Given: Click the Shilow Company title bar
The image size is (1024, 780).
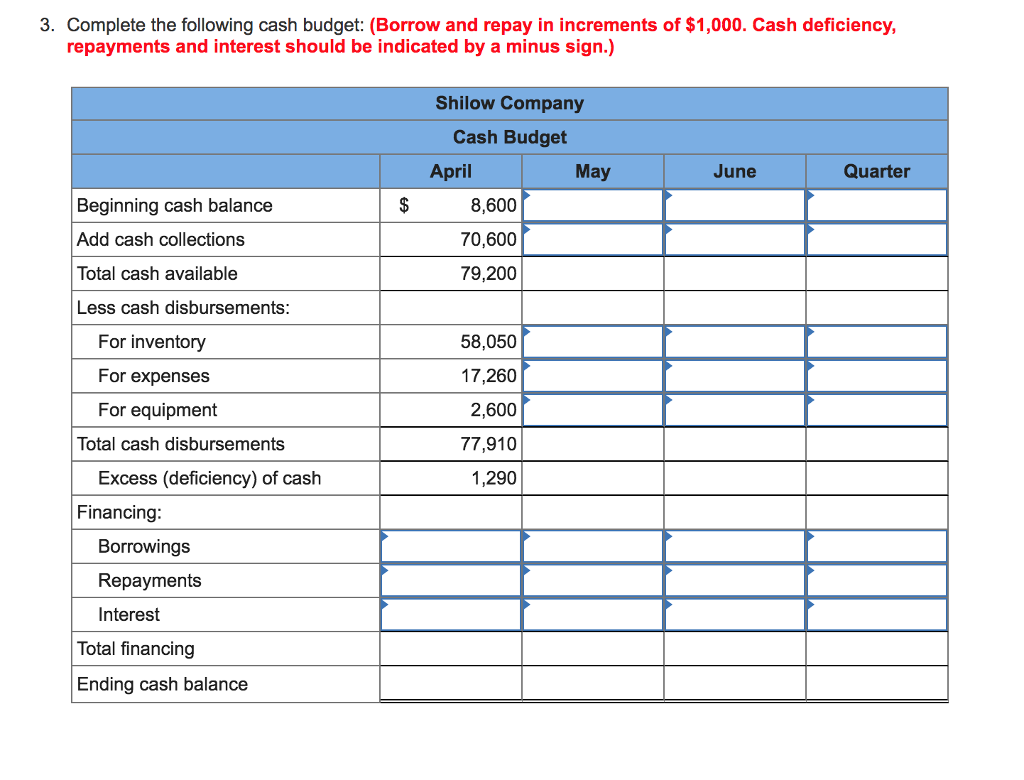Looking at the screenshot, I should 509,103.
